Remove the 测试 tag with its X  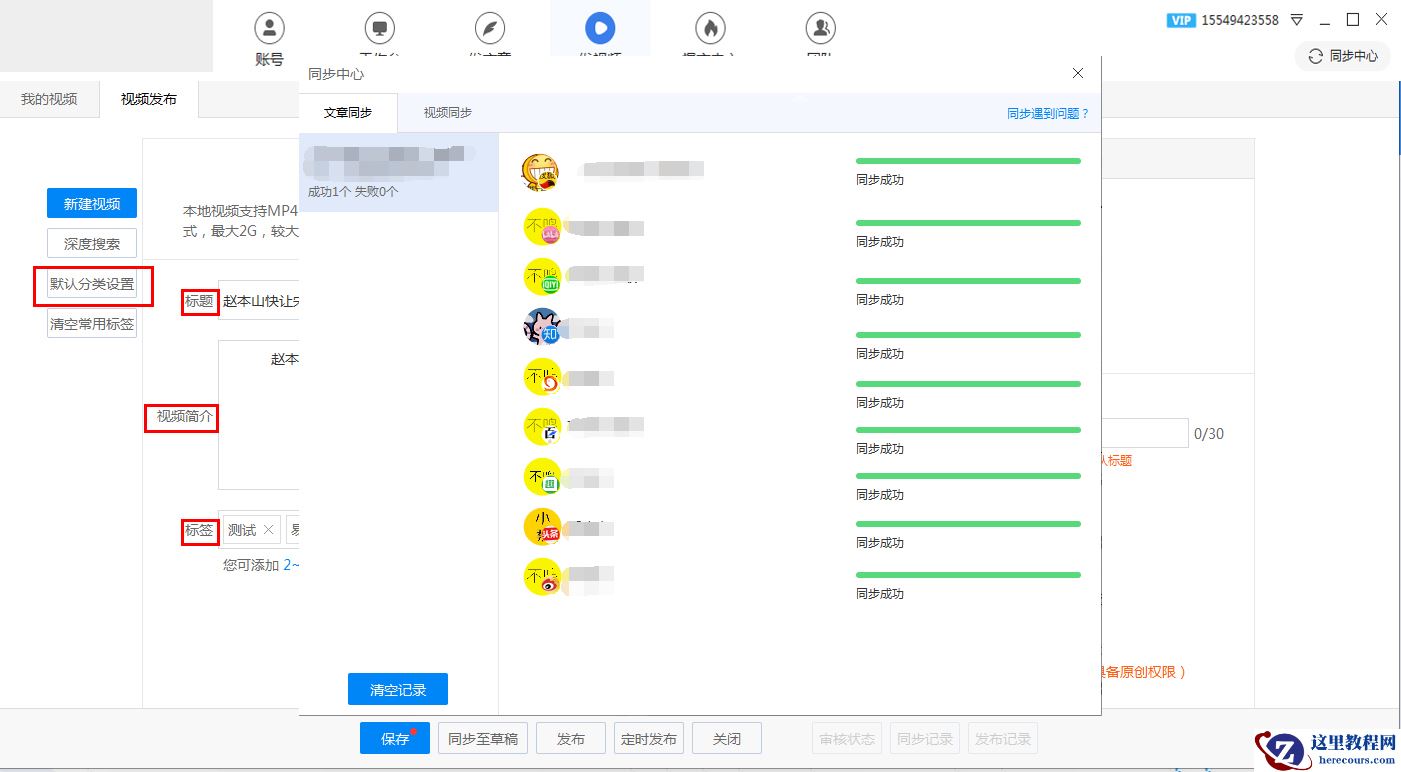pyautogui.click(x=268, y=530)
